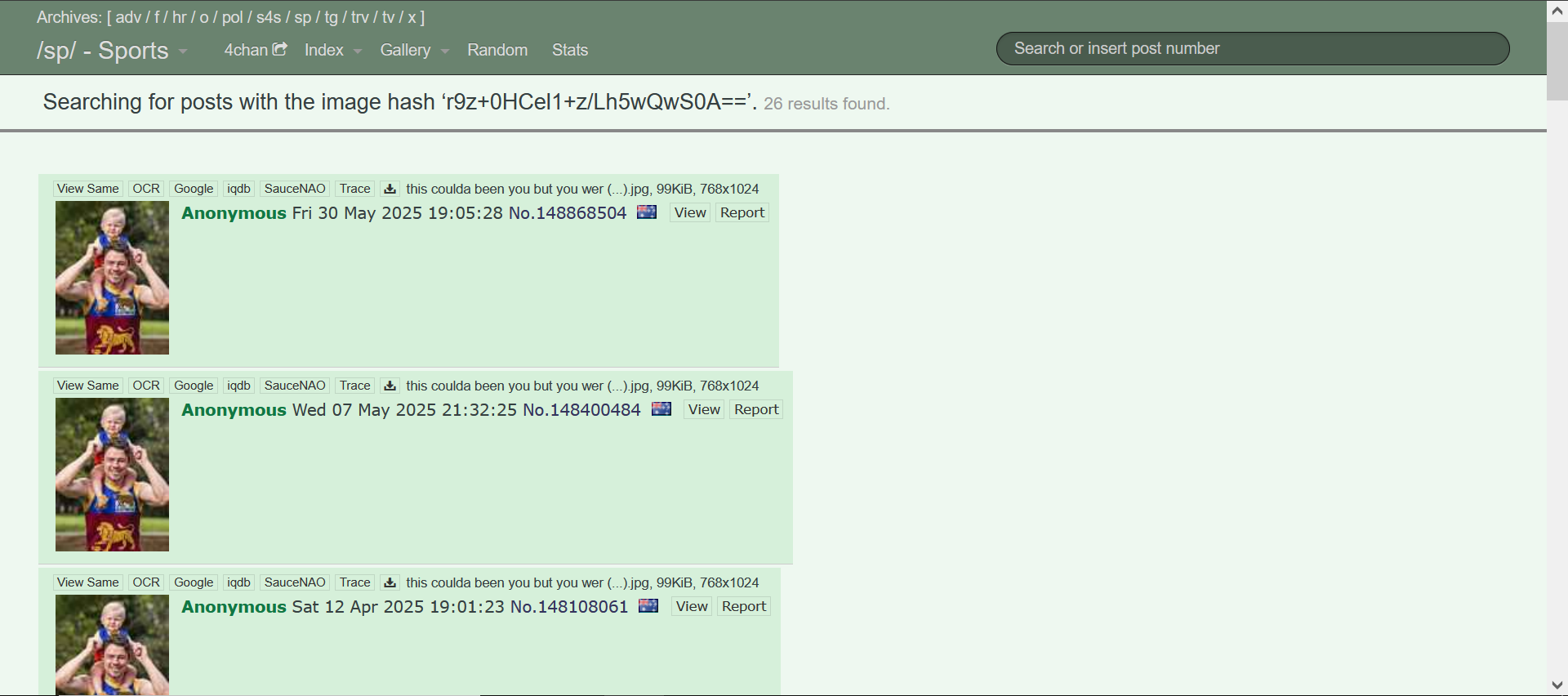This screenshot has width=1568, height=696.
Task: Open thumbnail of post No.148108061
Action: (x=113, y=645)
